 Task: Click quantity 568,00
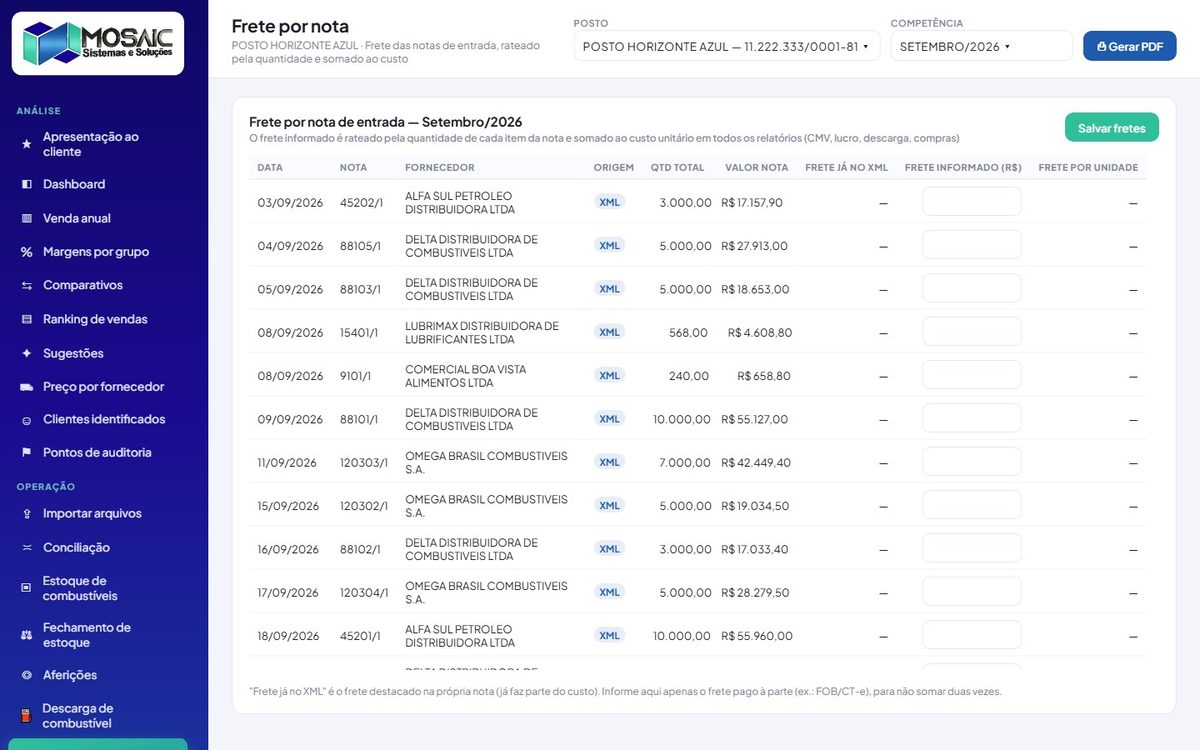pos(688,333)
